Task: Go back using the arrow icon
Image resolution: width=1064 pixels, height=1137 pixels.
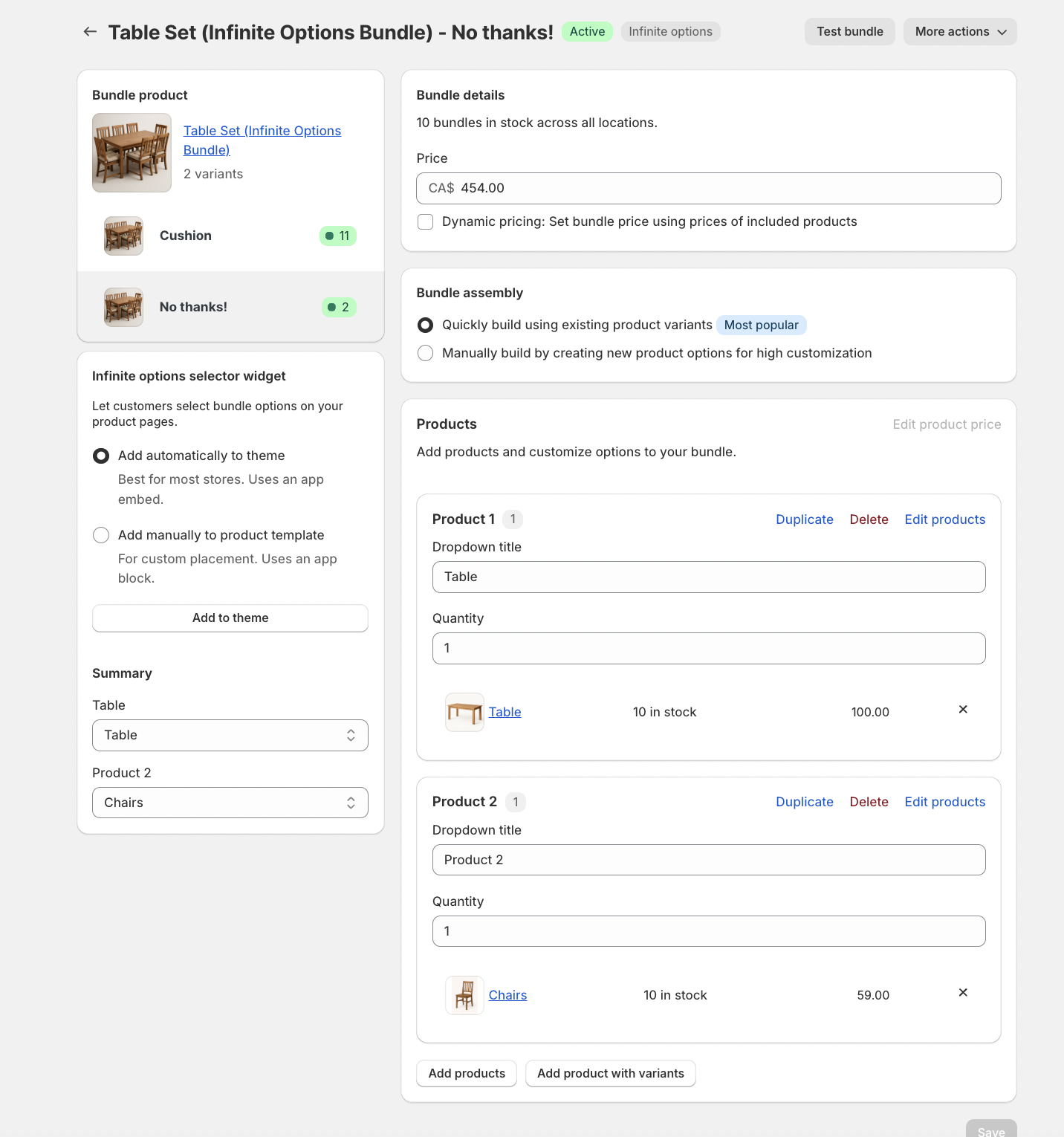Action: [x=90, y=31]
